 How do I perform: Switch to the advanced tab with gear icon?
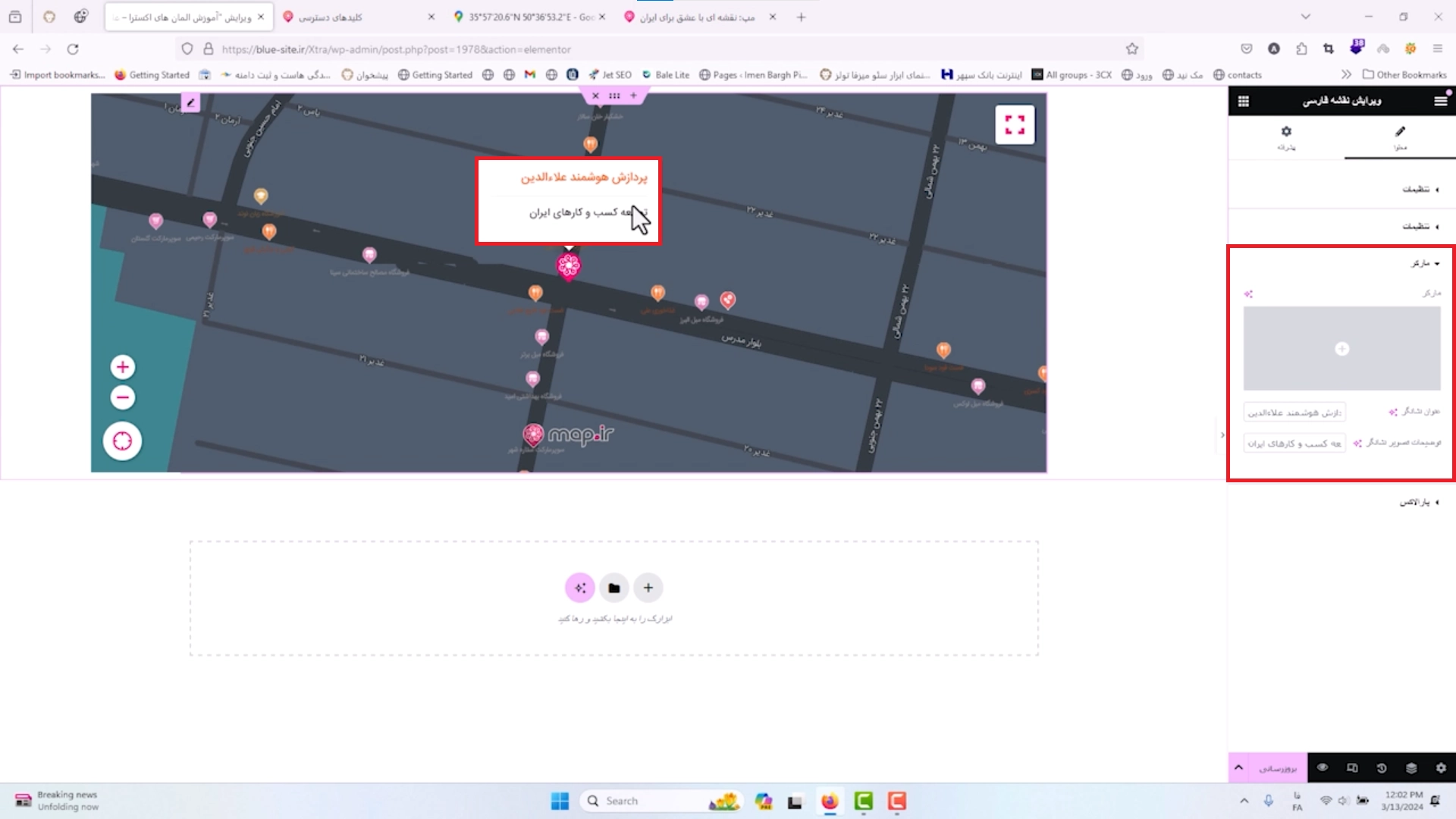click(x=1286, y=137)
